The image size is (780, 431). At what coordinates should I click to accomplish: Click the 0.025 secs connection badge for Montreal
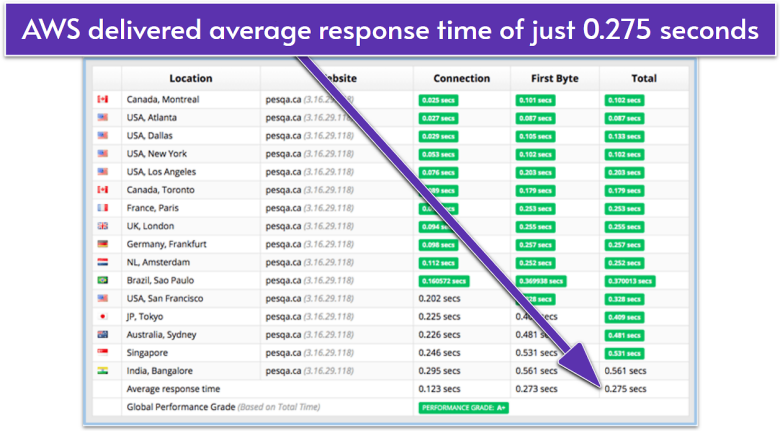(438, 100)
